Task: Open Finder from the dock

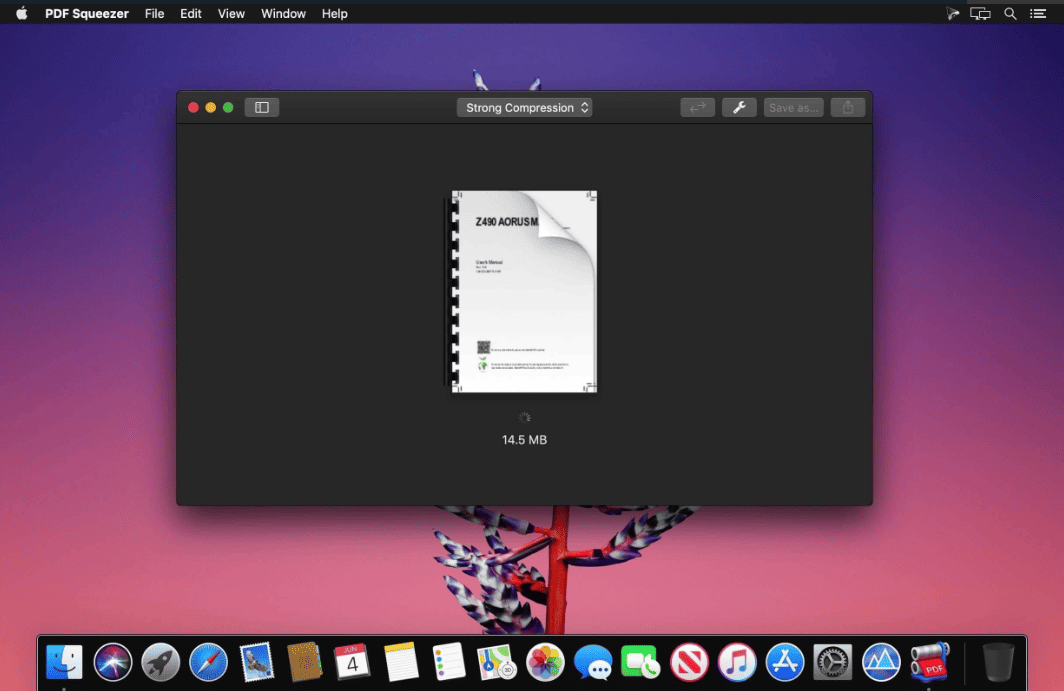Action: (x=64, y=662)
